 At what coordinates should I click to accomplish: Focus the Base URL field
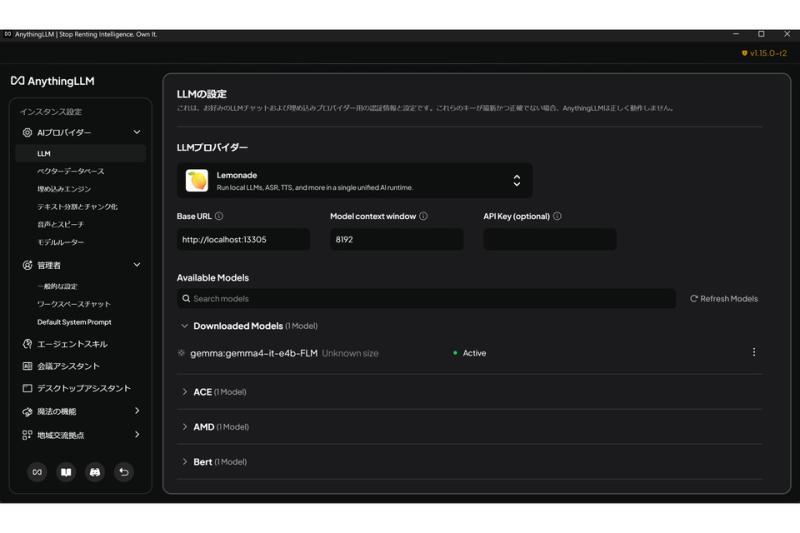[243, 240]
